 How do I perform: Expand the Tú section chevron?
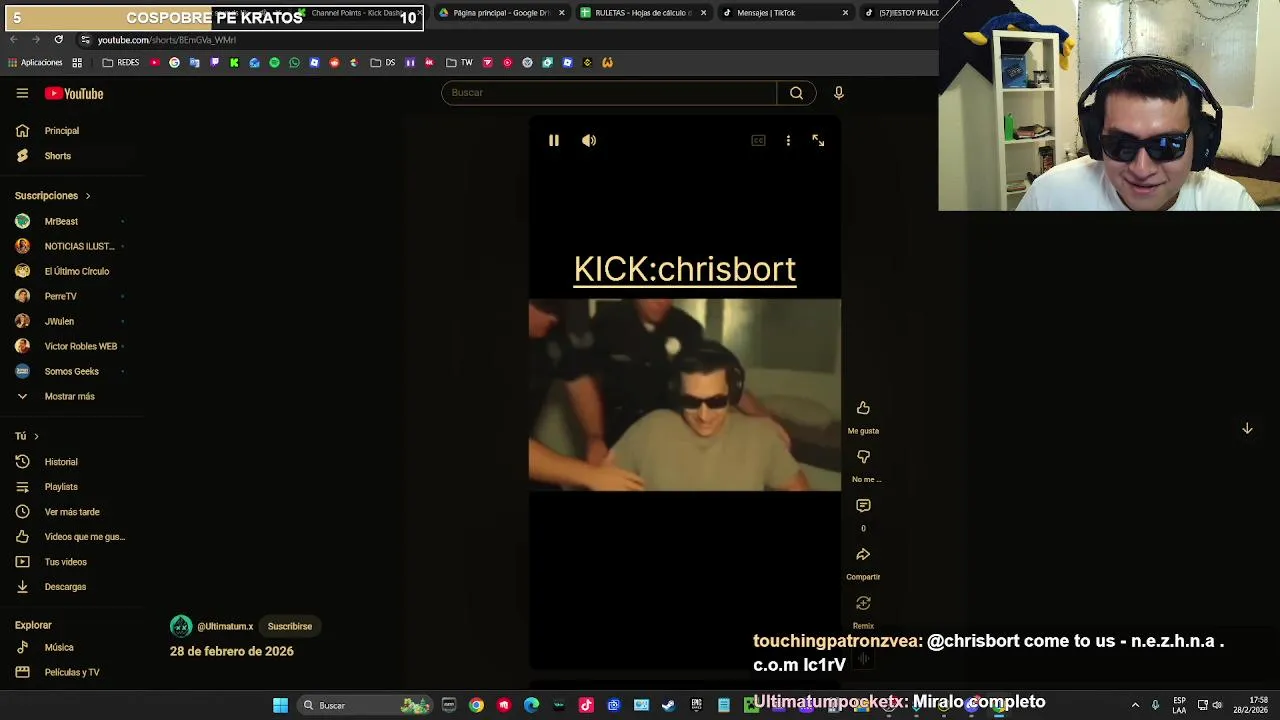click(36, 437)
